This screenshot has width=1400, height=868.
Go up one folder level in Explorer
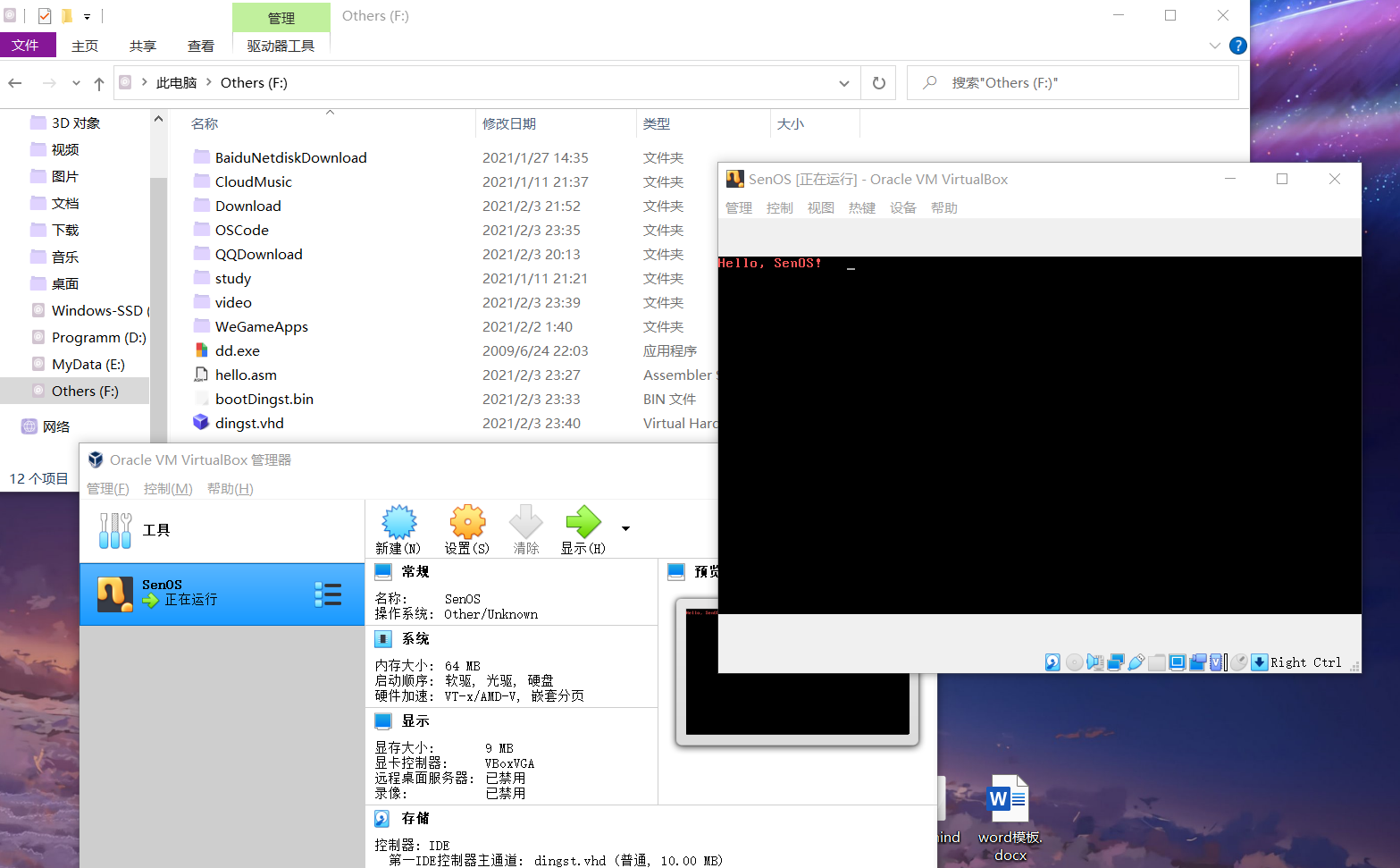click(x=99, y=83)
